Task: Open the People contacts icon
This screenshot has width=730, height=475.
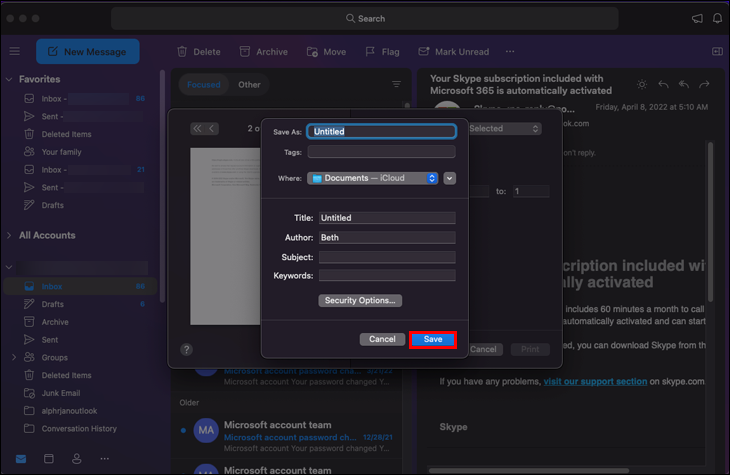Action: [x=76, y=459]
